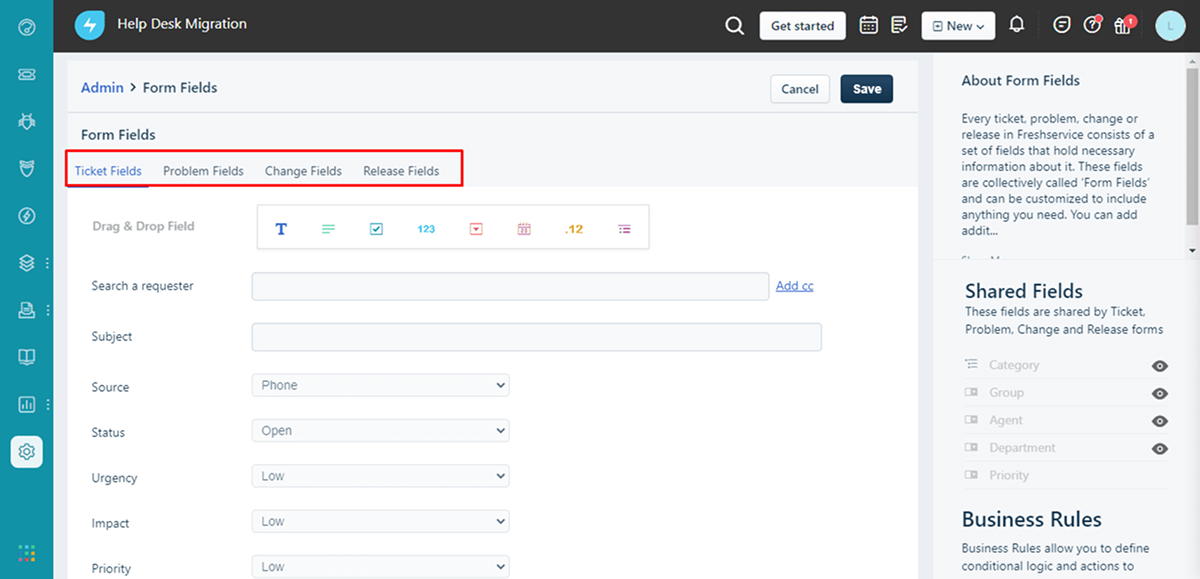Screen dimensions: 1200x579
Task: Select the Calendar date field type
Action: [524, 228]
